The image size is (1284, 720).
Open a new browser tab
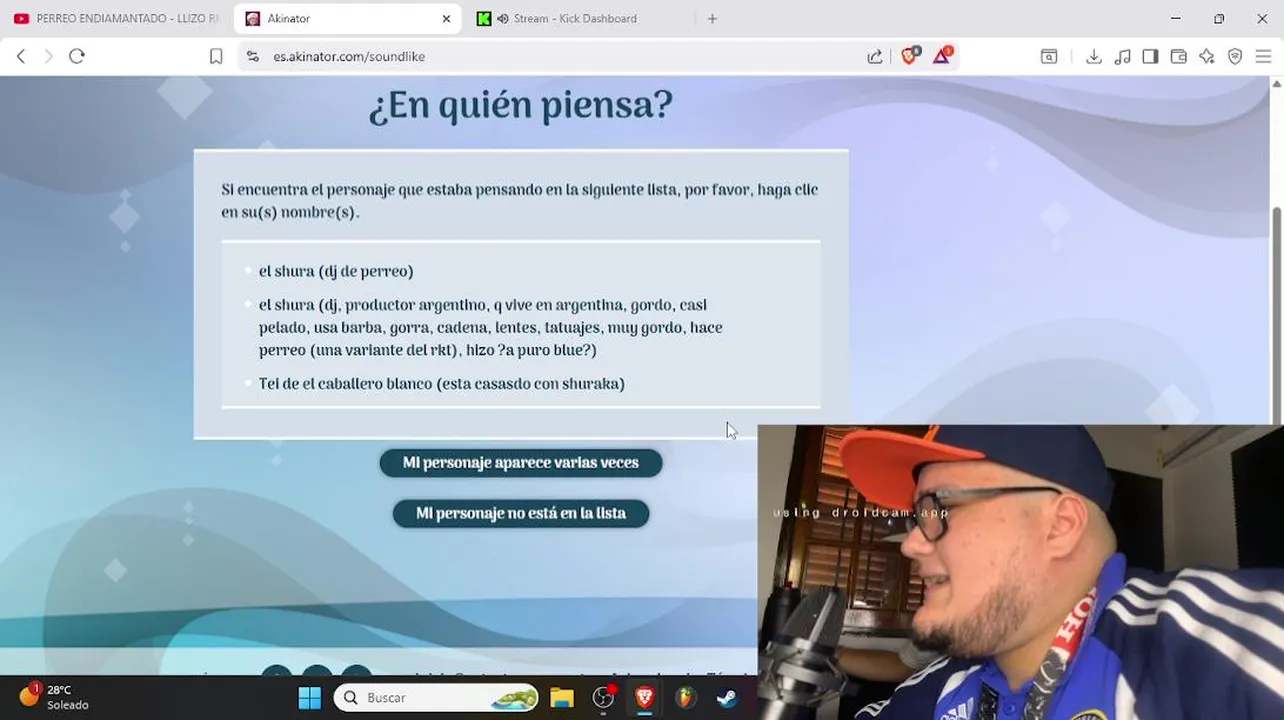(712, 18)
